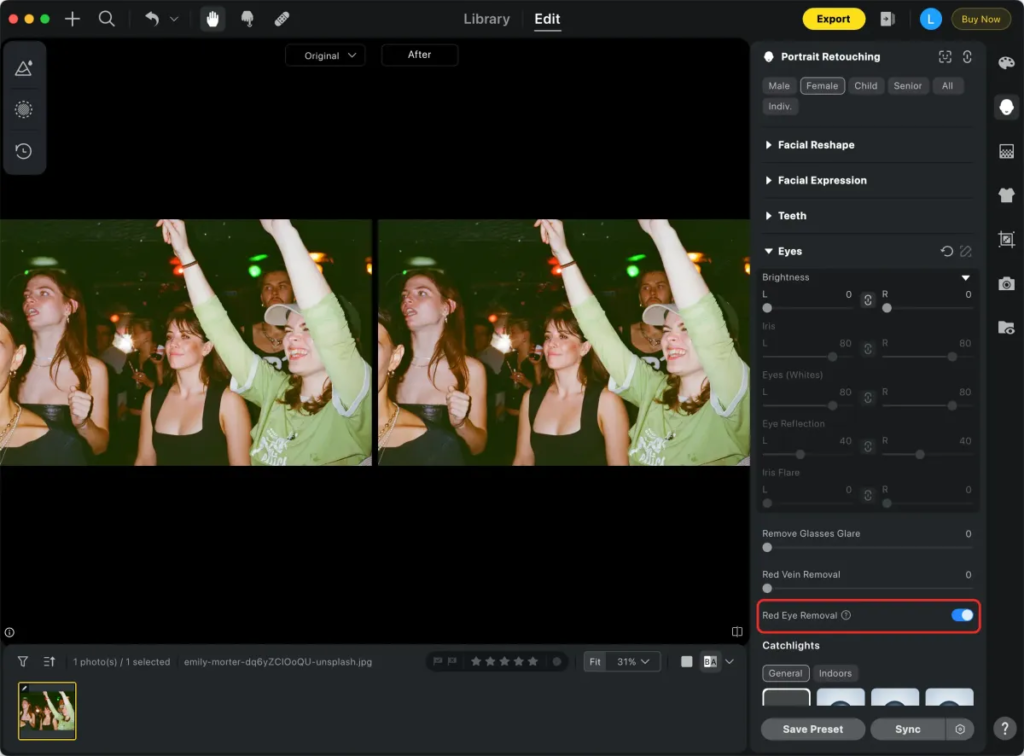Click the Save Preset button

[x=812, y=729]
